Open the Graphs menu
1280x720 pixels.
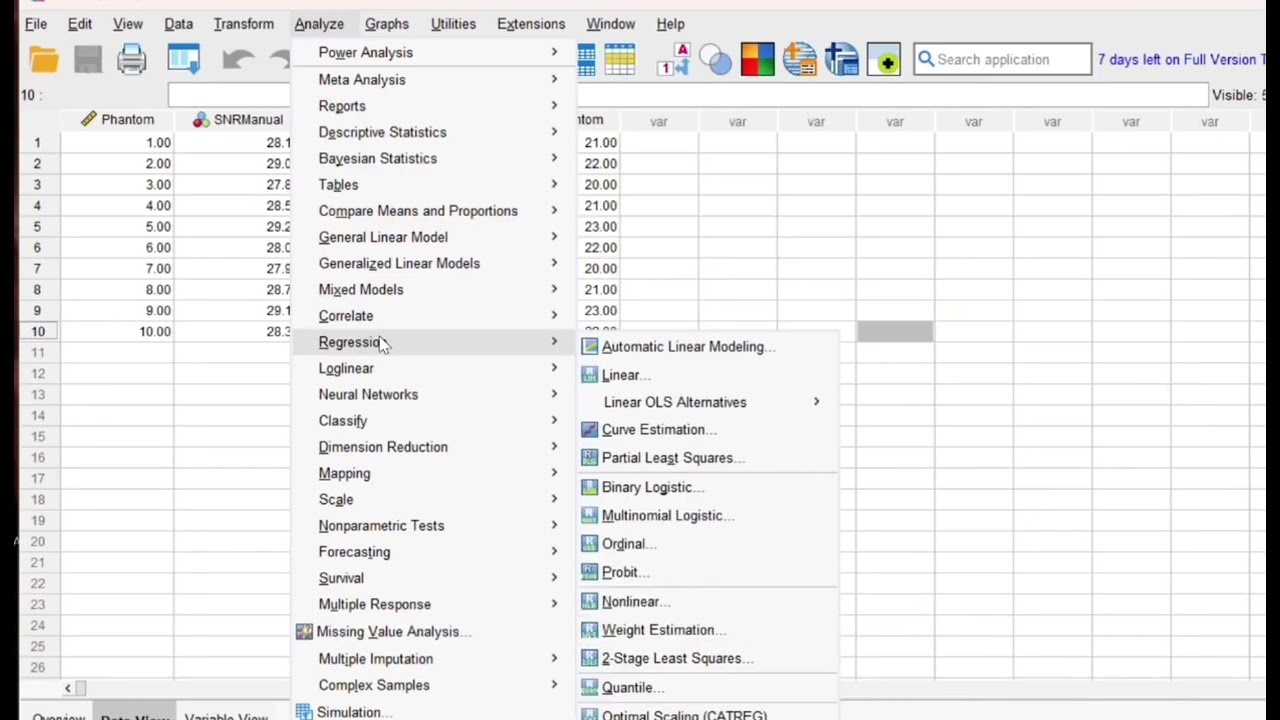[x=387, y=24]
